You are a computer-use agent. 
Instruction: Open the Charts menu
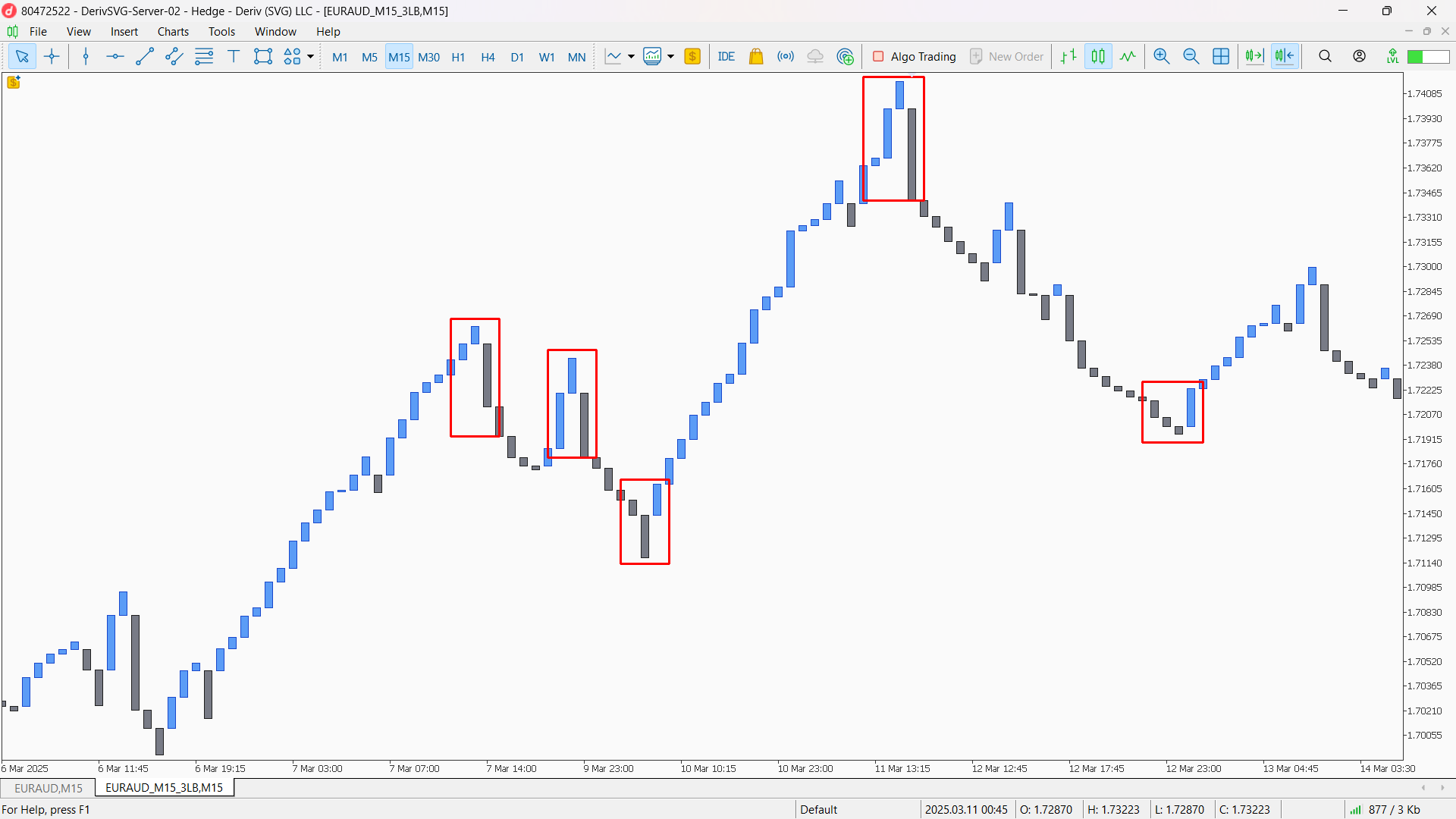[x=173, y=32]
